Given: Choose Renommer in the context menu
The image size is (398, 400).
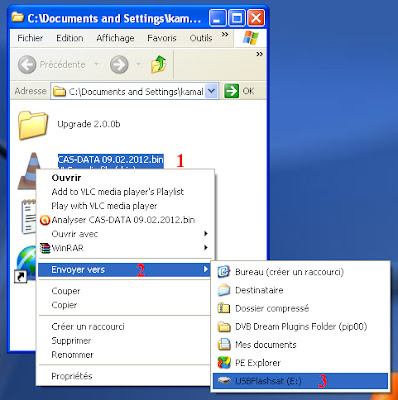Looking at the screenshot, I should [x=125, y=354].
